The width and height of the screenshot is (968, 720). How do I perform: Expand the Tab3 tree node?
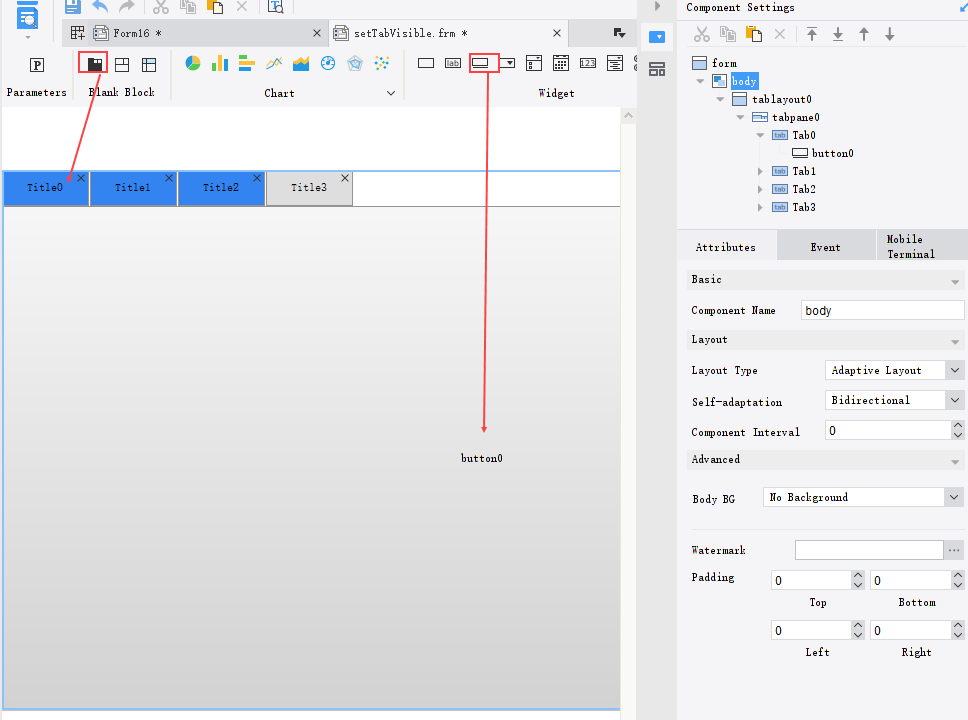click(760, 207)
